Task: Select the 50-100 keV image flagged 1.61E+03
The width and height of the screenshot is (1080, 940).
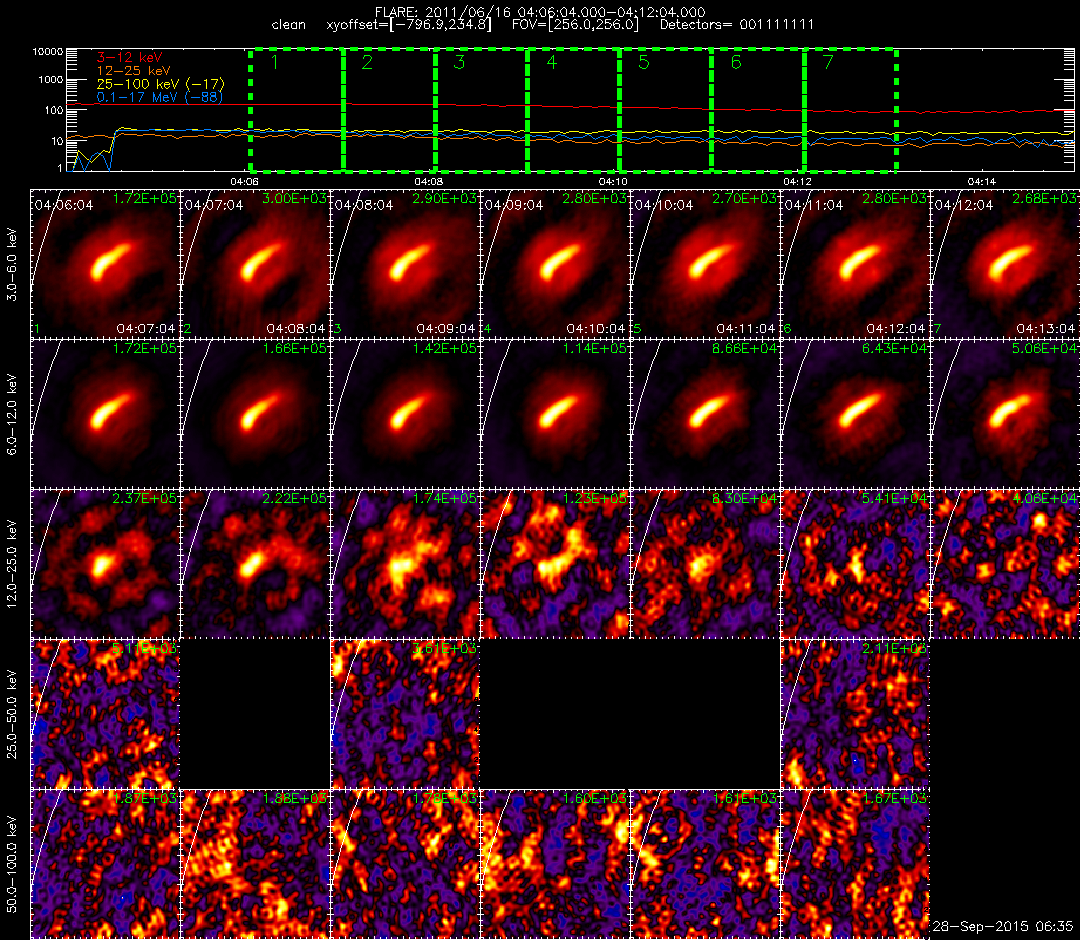Action: [x=705, y=864]
